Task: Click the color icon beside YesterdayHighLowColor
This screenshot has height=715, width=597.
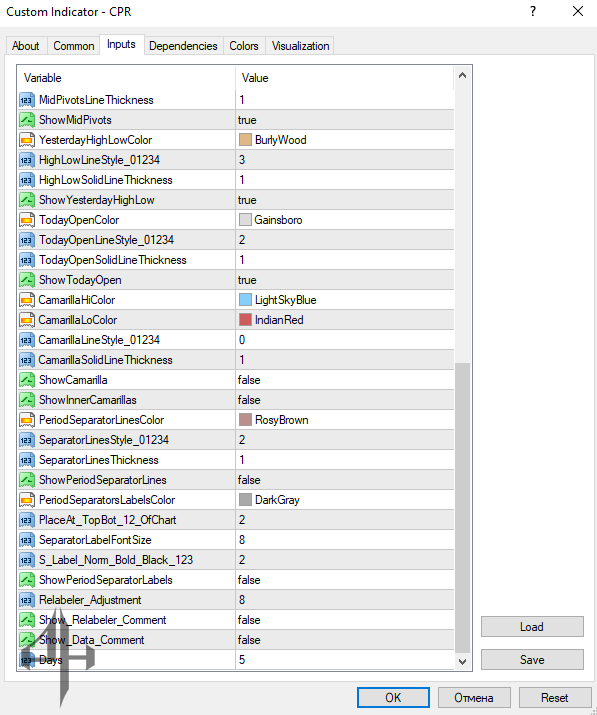Action: (x=27, y=140)
